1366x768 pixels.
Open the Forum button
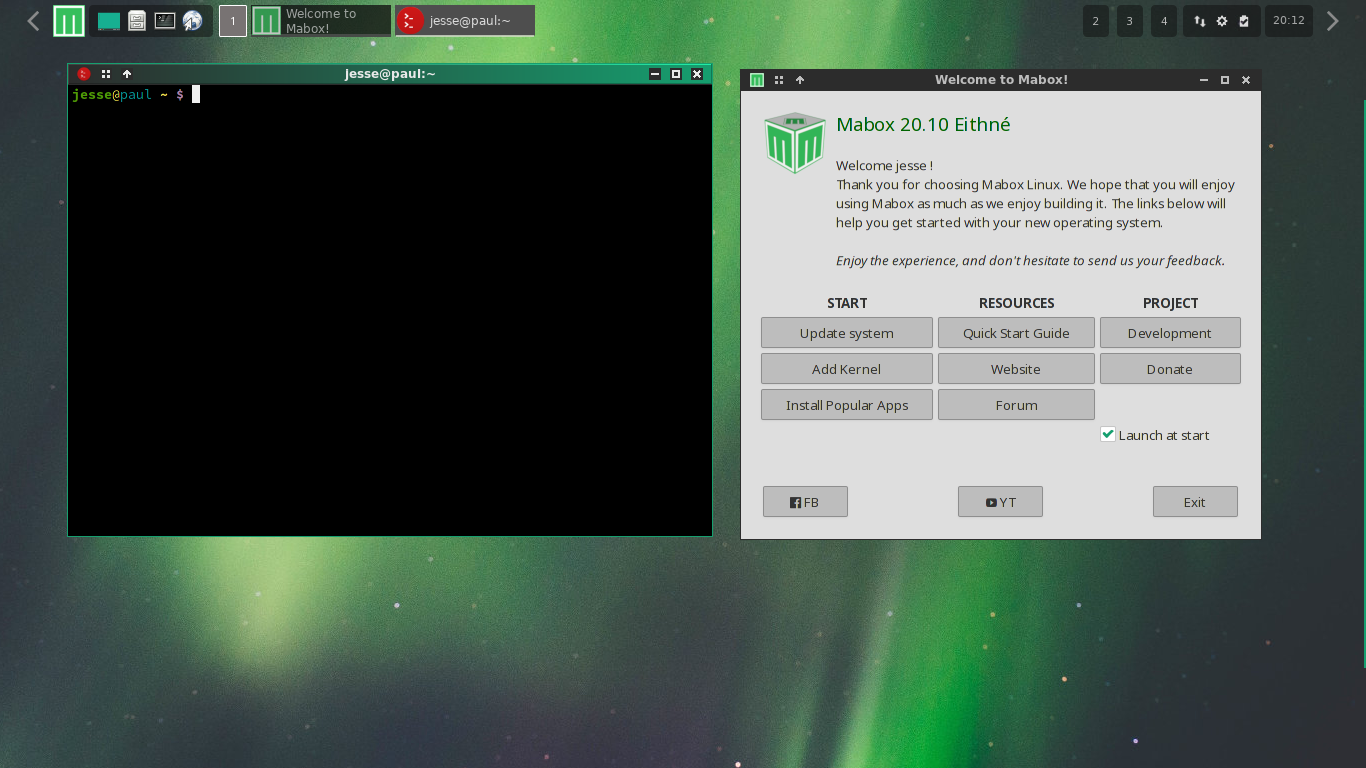[x=1016, y=405]
